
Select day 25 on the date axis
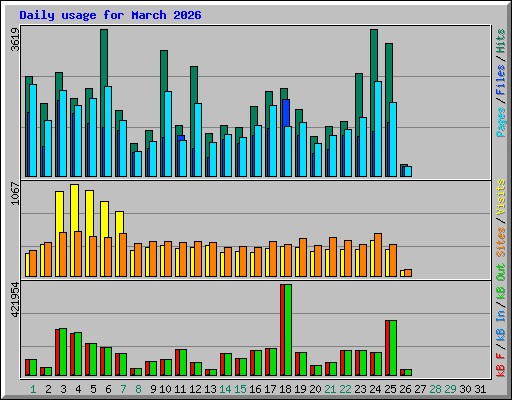(x=390, y=389)
